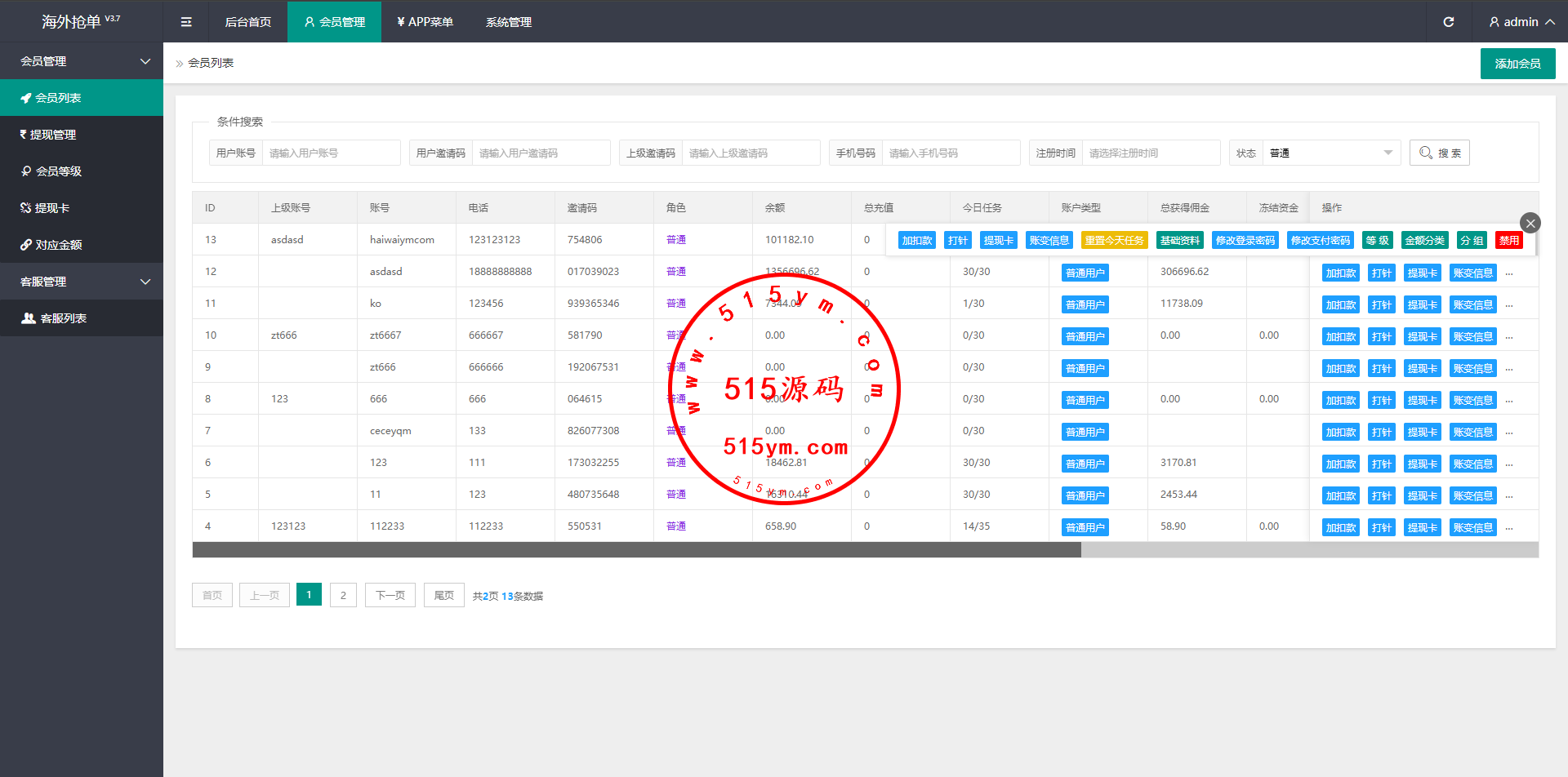Close the expanded action buttons popup
The width and height of the screenshot is (1568, 777).
(1530, 223)
